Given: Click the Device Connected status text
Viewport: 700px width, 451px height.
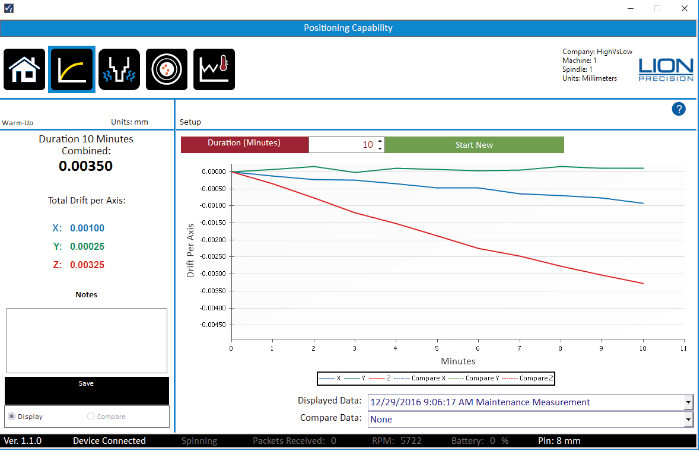Looking at the screenshot, I should tap(109, 441).
